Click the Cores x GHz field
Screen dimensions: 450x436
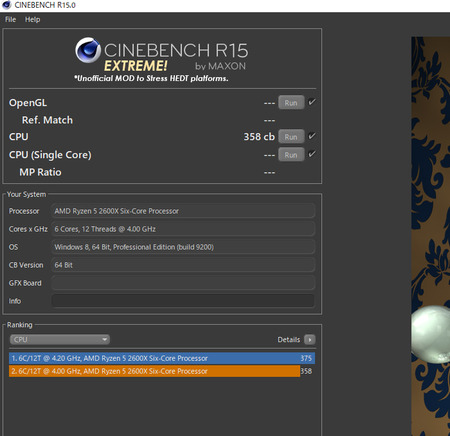(183, 229)
